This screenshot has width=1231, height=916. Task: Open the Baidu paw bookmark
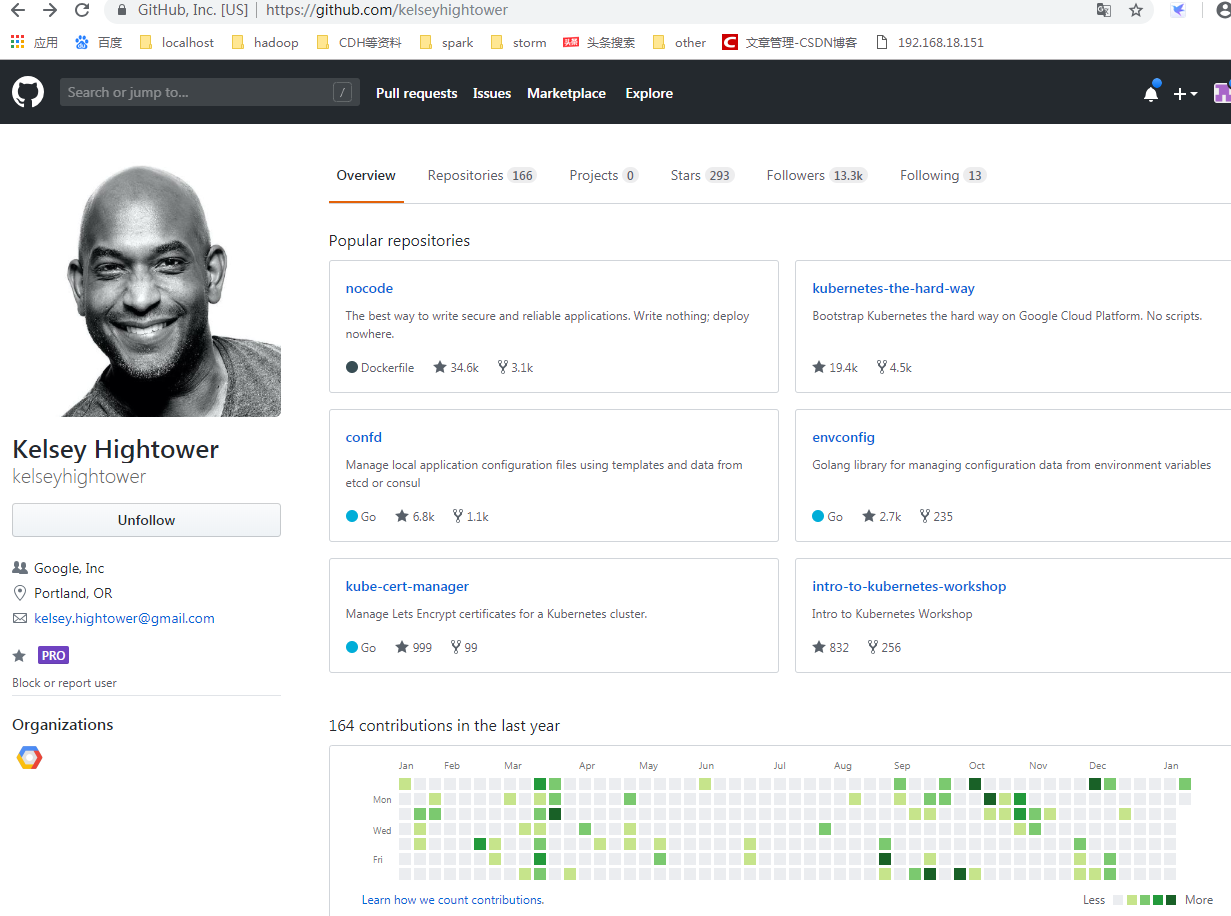[98, 42]
